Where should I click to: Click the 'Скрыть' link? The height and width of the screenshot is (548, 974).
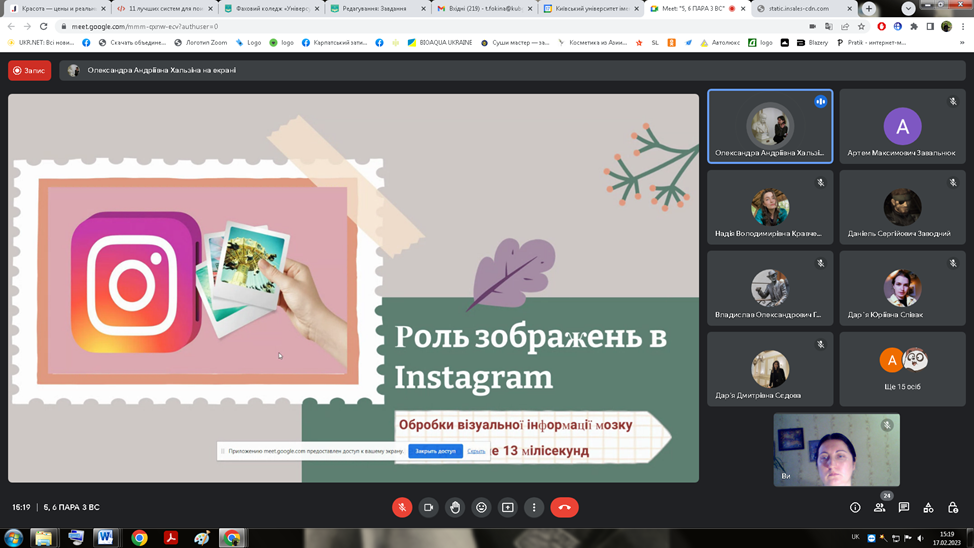[x=476, y=451]
